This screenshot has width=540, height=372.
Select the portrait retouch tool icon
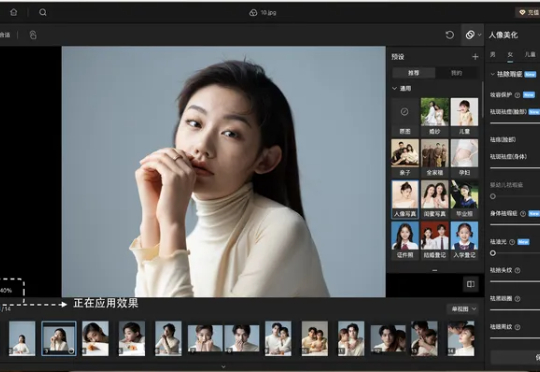pos(470,35)
